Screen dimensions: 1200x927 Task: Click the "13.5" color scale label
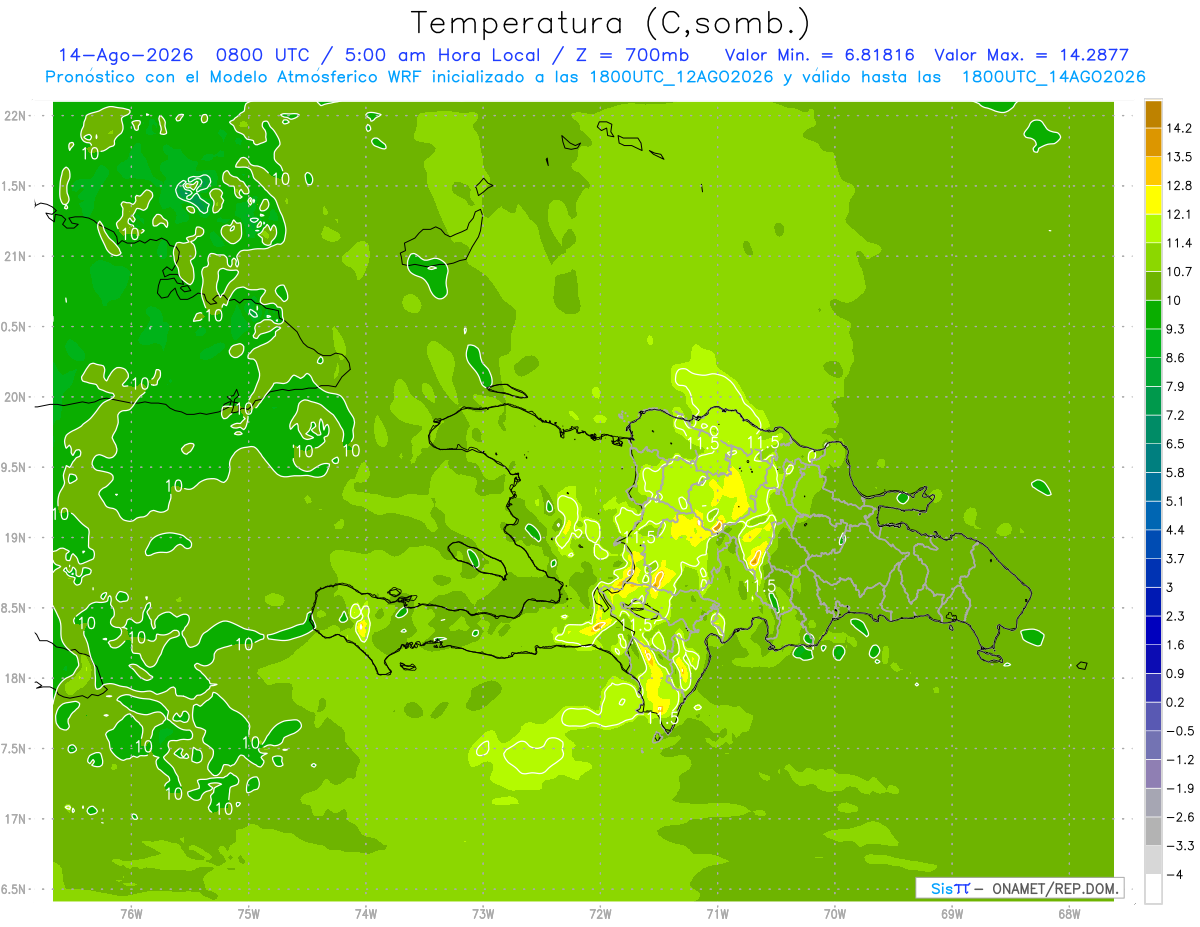(x=1177, y=157)
